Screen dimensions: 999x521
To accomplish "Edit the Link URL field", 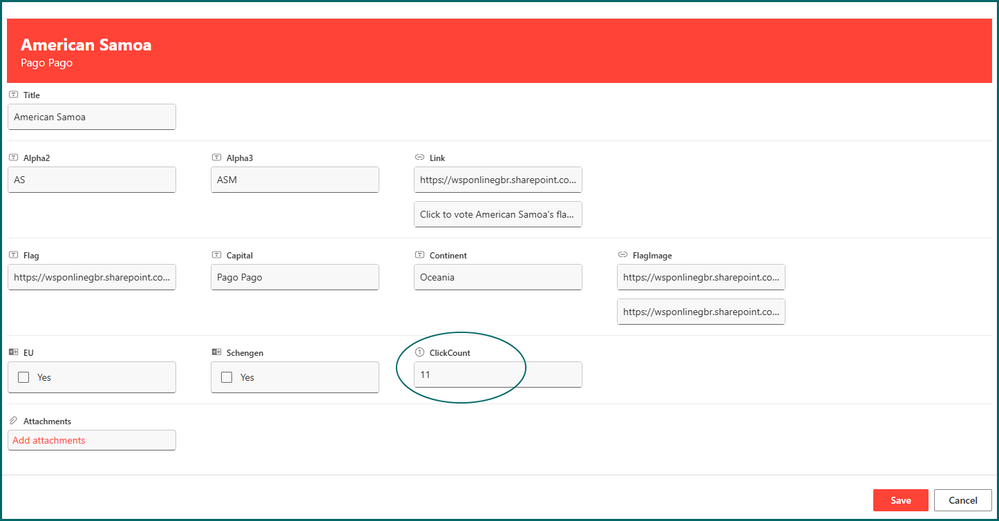I will coord(498,180).
